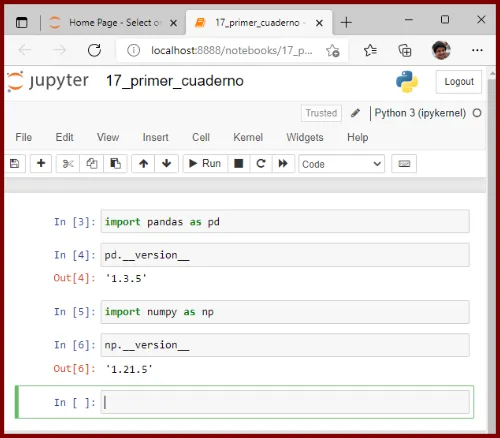This screenshot has width=500, height=438.
Task: Restart kernel and run all fast-forward icon
Action: 283,164
